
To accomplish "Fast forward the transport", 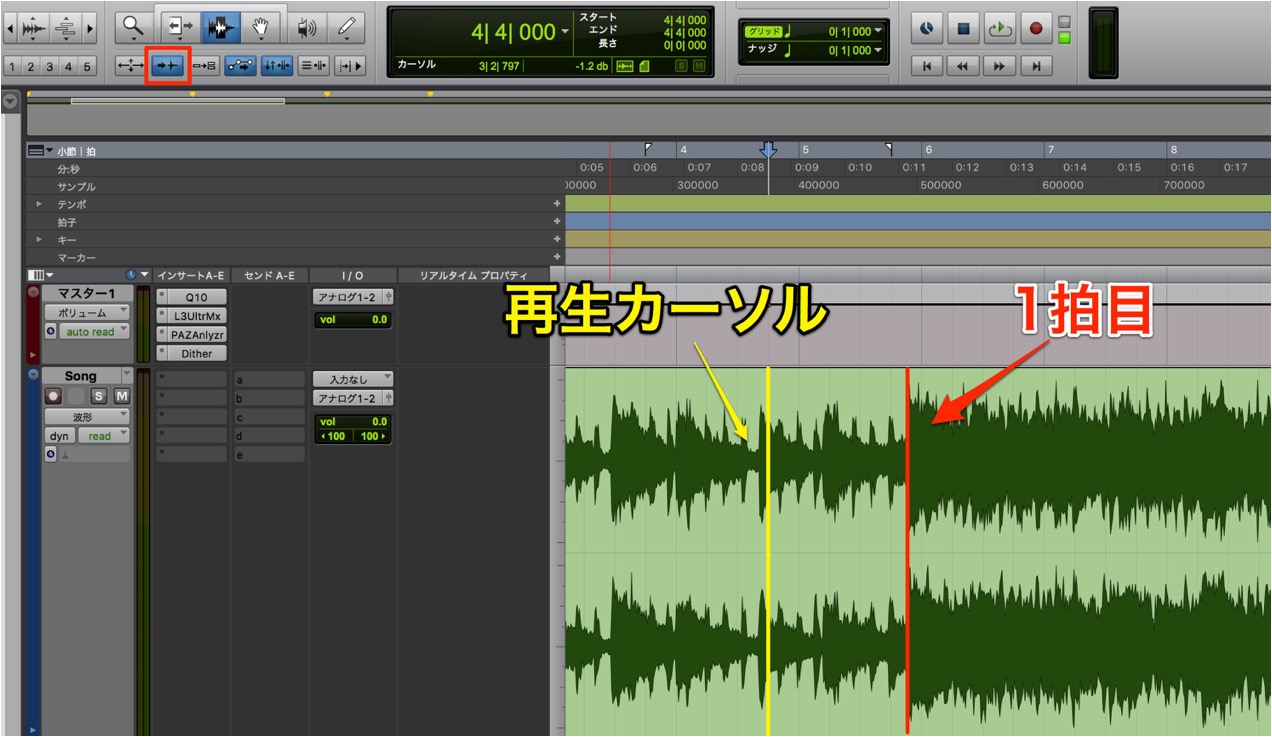I will tap(999, 66).
